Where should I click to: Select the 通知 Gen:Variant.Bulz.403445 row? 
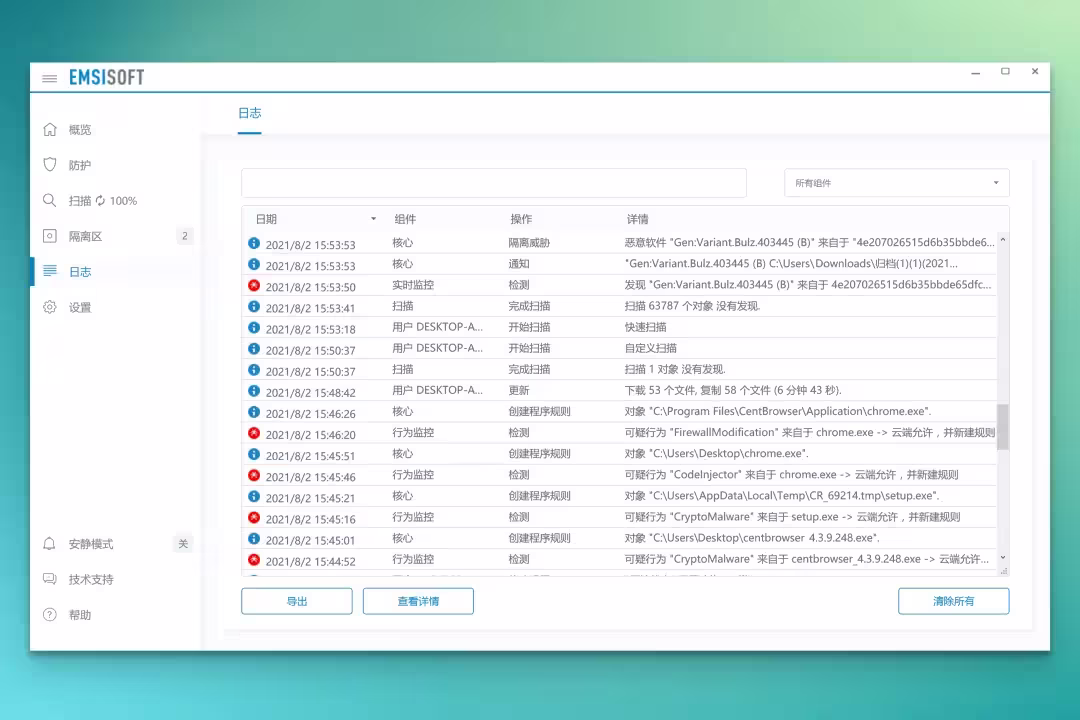619,265
